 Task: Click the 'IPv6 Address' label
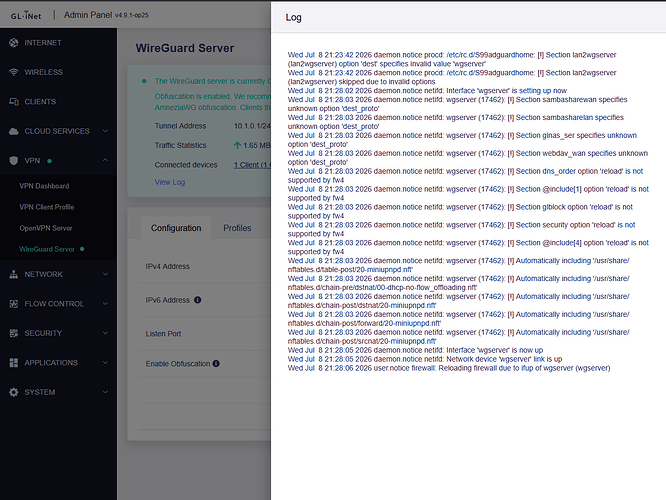point(167,300)
